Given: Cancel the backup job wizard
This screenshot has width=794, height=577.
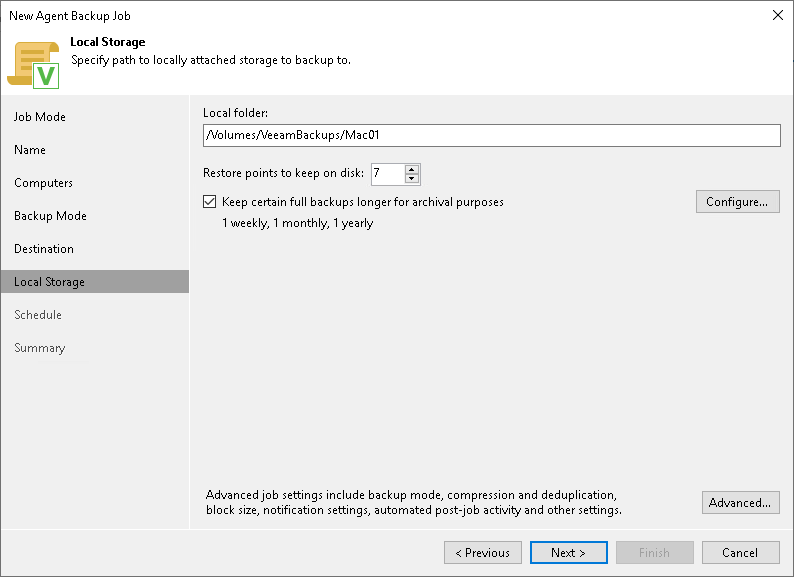Looking at the screenshot, I should click(740, 552).
